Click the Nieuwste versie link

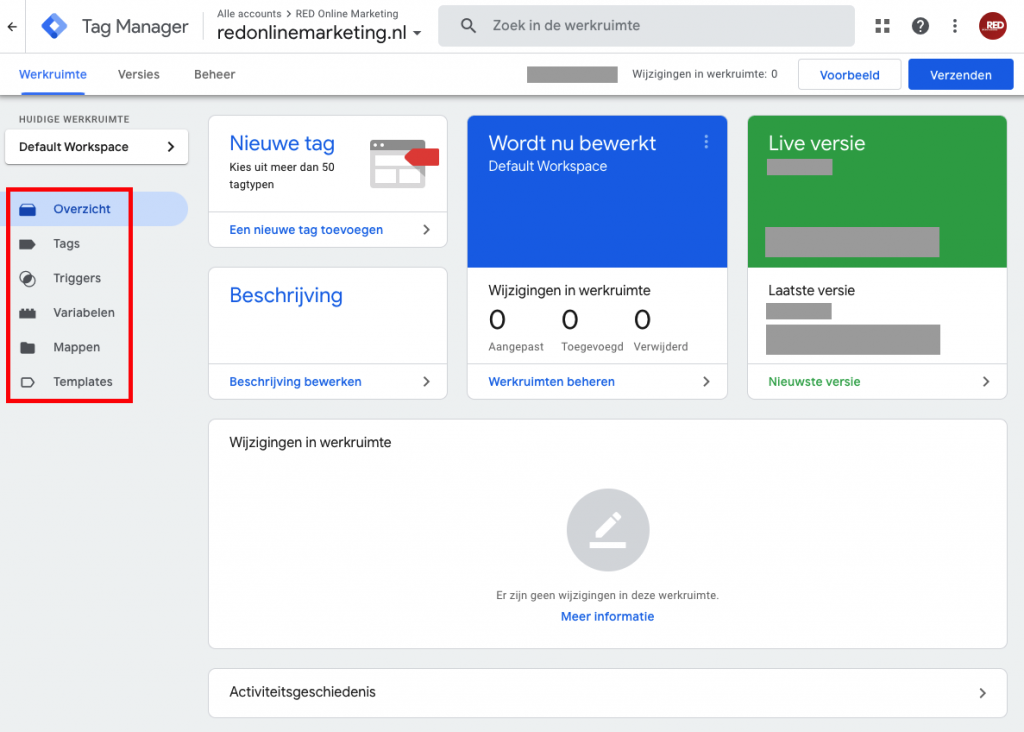tap(814, 382)
